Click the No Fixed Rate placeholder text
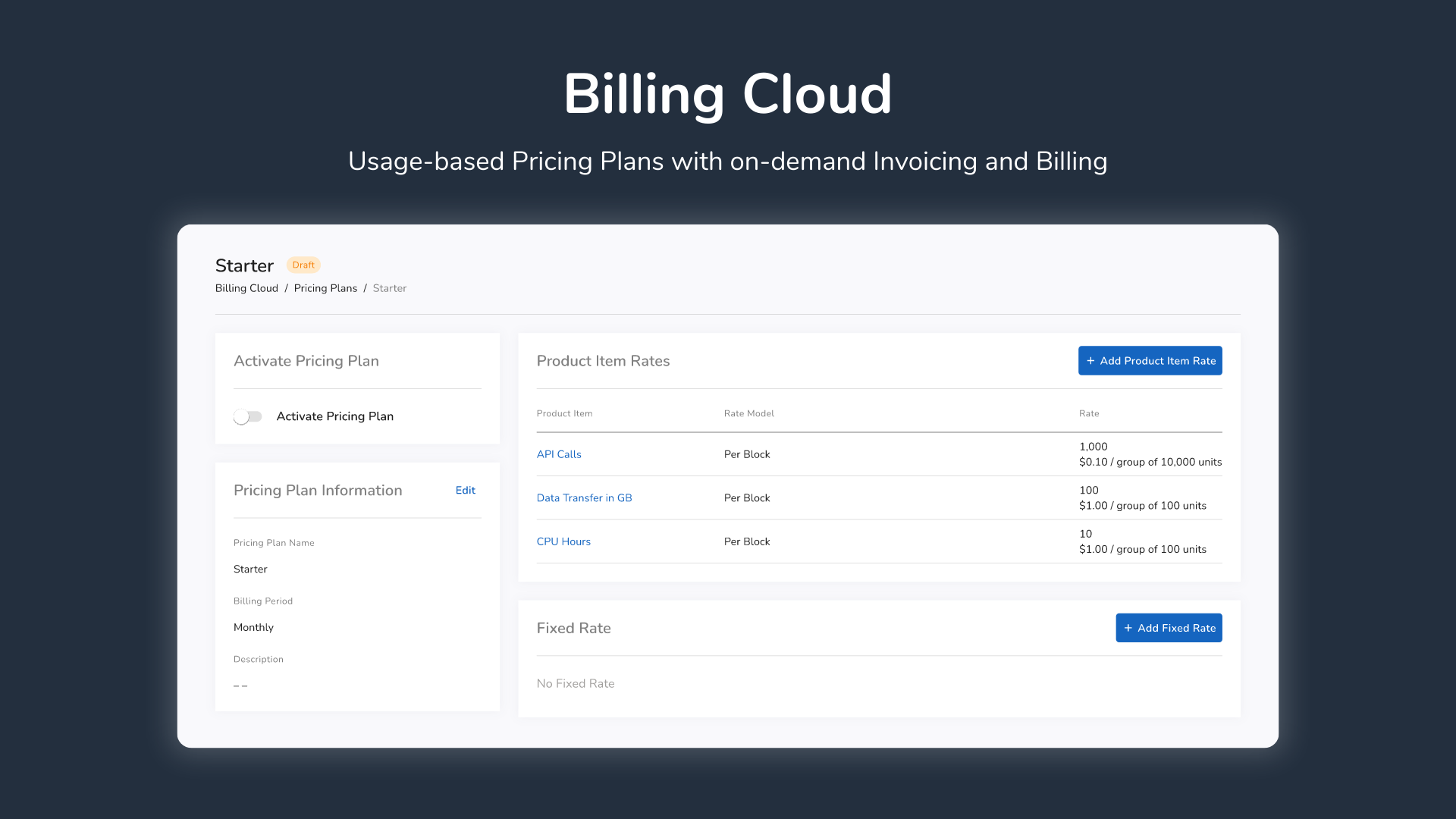This screenshot has width=1456, height=819. 575,683
